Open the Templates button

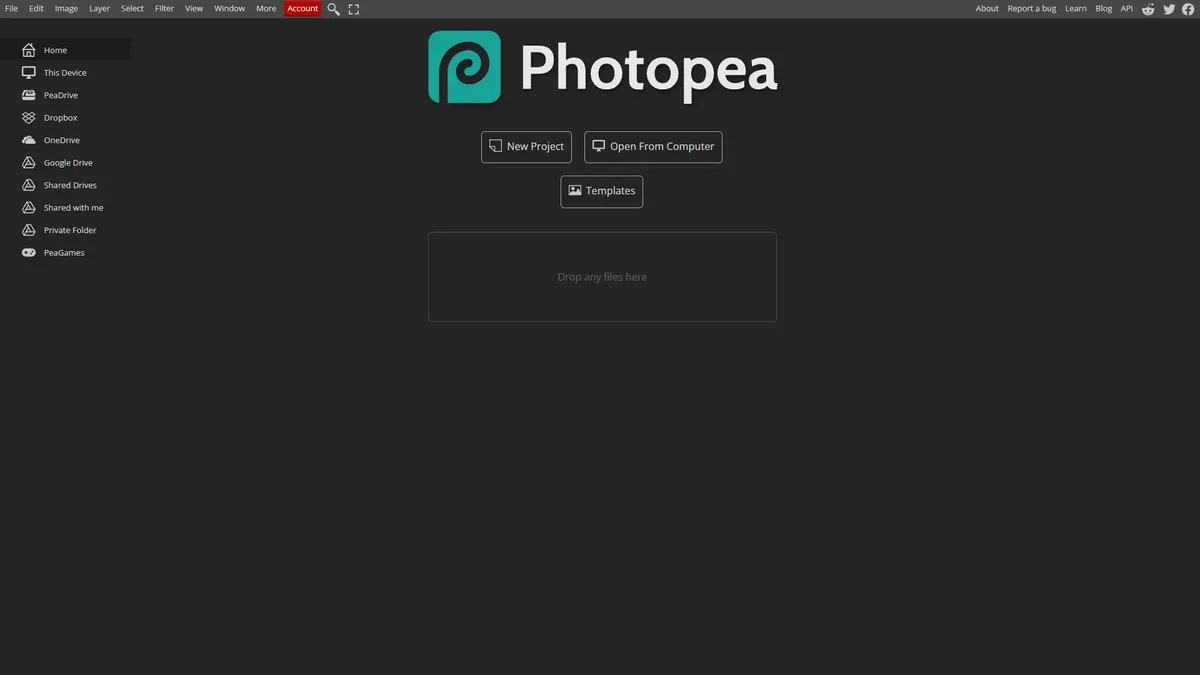602,192
